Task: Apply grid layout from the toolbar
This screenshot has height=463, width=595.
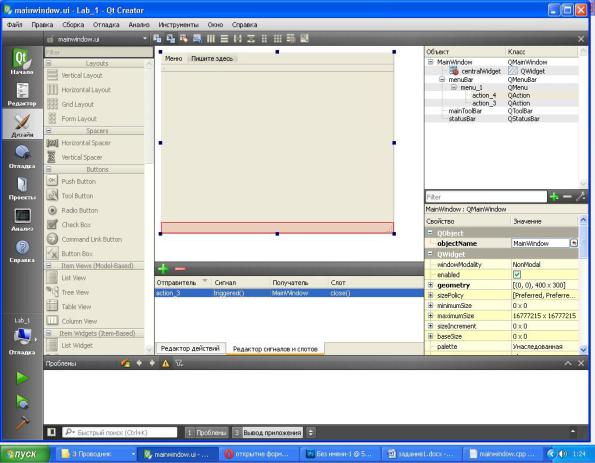Action: [x=277, y=39]
